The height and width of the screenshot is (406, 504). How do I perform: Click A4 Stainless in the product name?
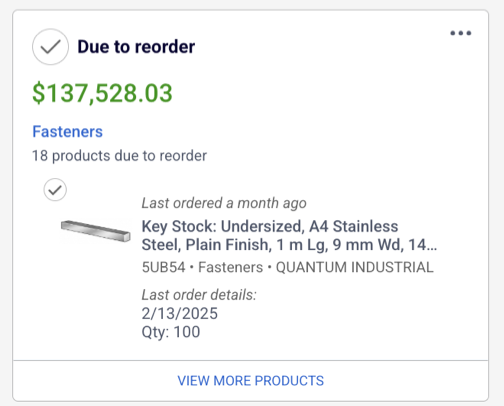coord(354,226)
